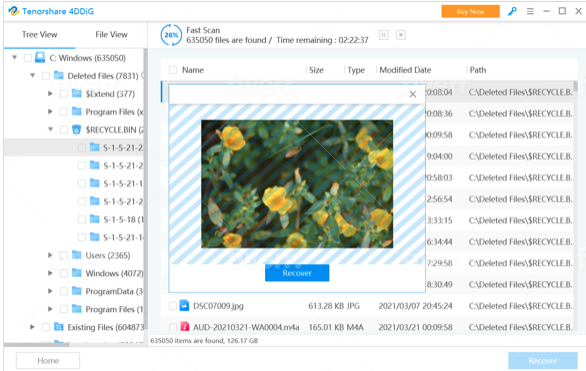The image size is (586, 371).
Task: Click the 165.01 KB size cell
Action: pyautogui.click(x=326, y=327)
